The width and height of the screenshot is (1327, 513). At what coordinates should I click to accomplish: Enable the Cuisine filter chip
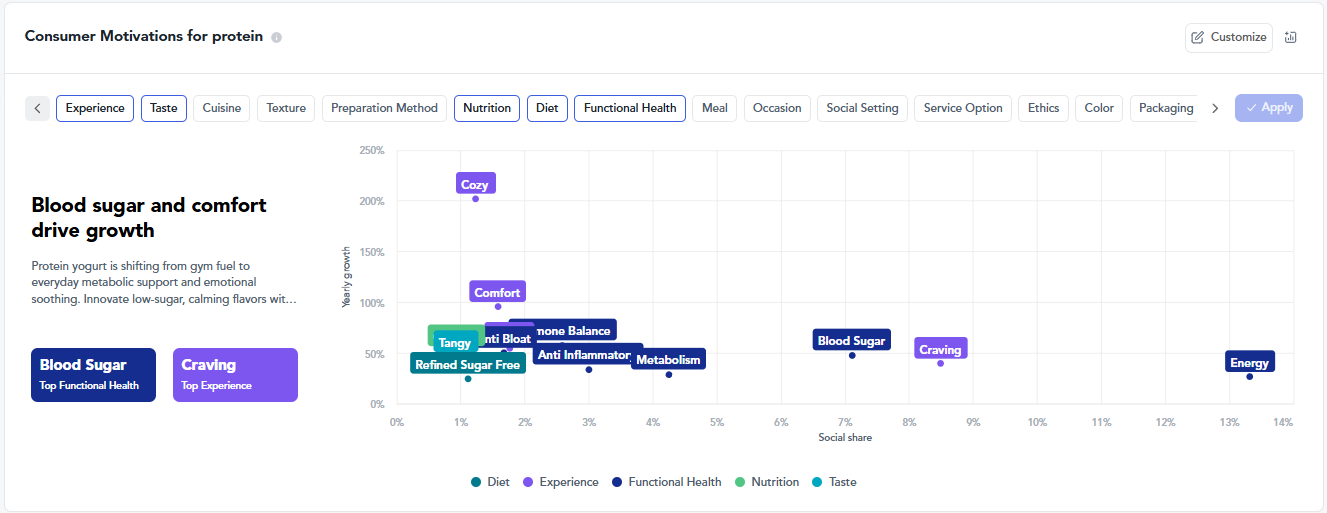click(221, 108)
